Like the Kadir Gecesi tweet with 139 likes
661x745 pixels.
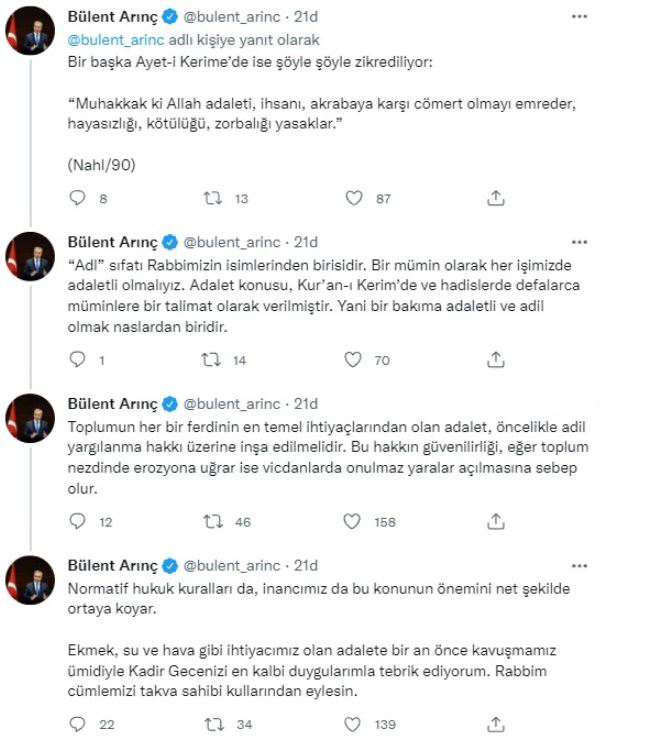(352, 722)
